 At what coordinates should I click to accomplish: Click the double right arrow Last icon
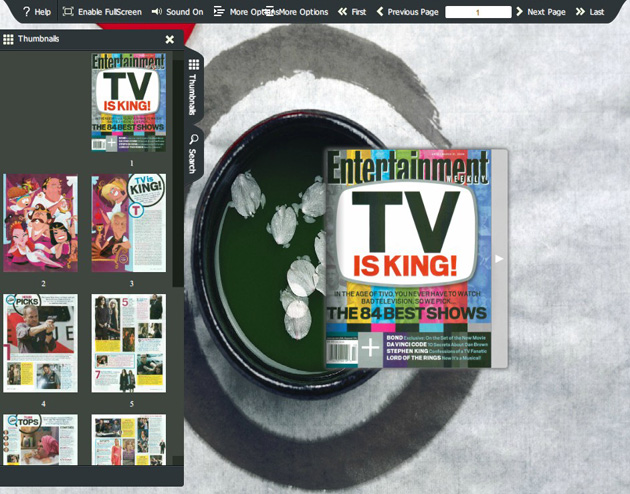(580, 12)
